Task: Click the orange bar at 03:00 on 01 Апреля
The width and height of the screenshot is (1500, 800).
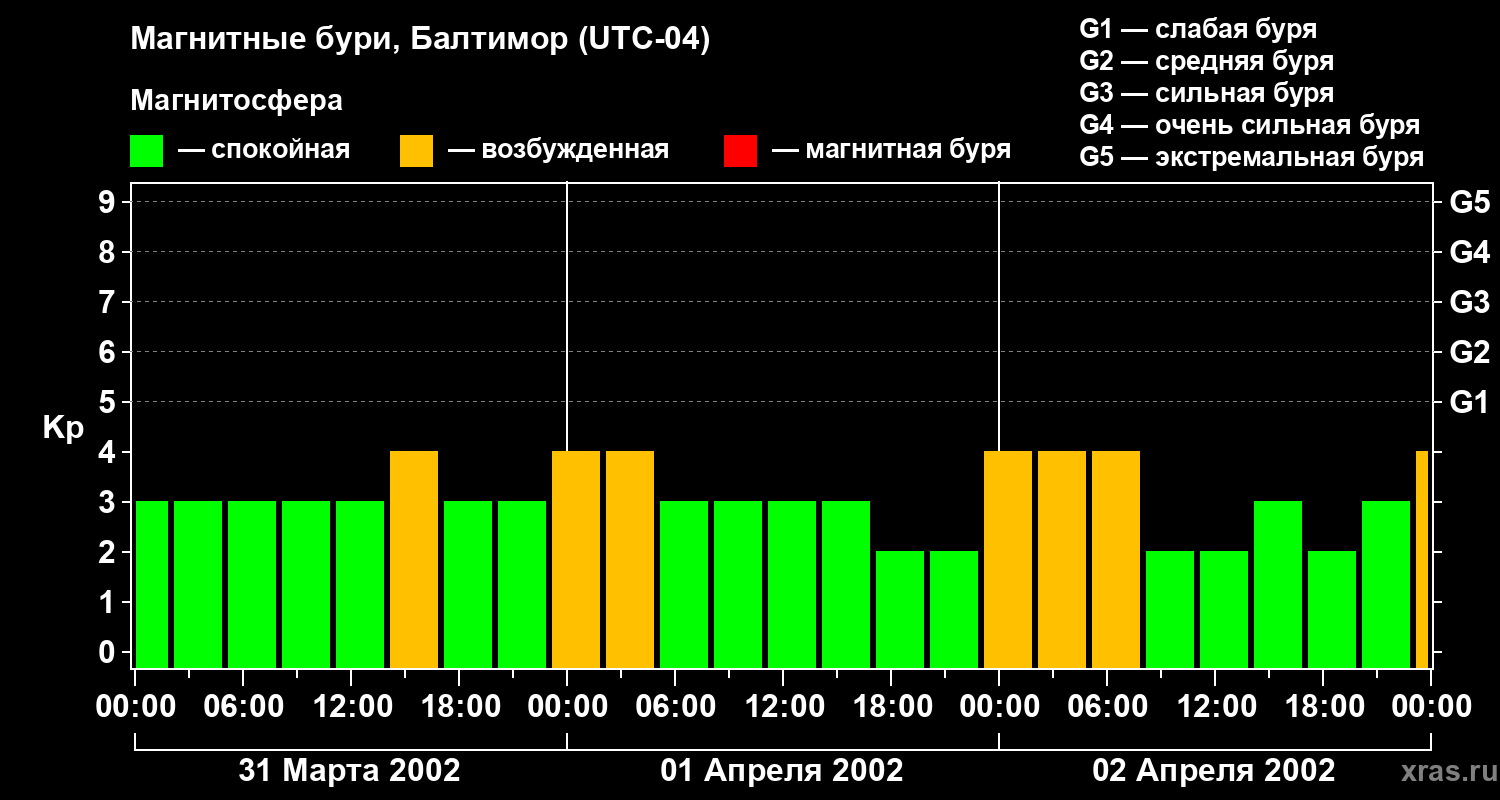Action: [630, 560]
